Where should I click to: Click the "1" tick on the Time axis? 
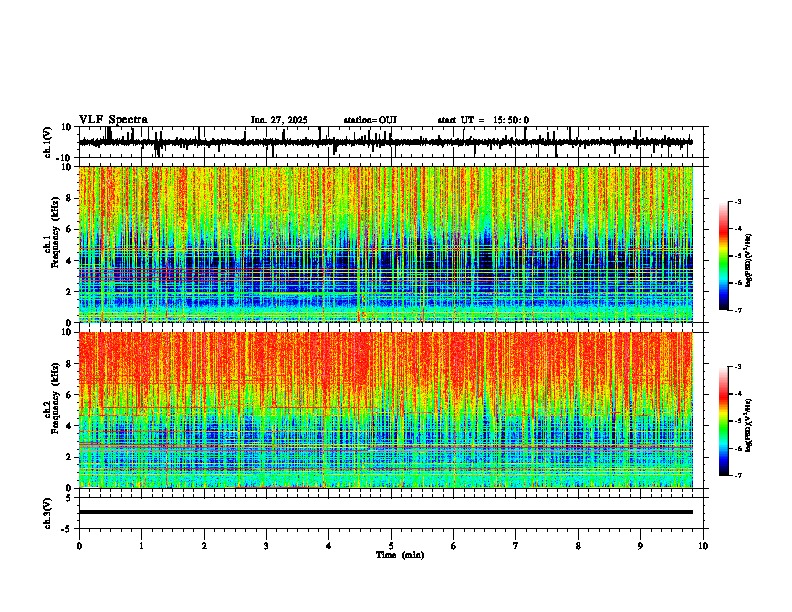[x=141, y=546]
